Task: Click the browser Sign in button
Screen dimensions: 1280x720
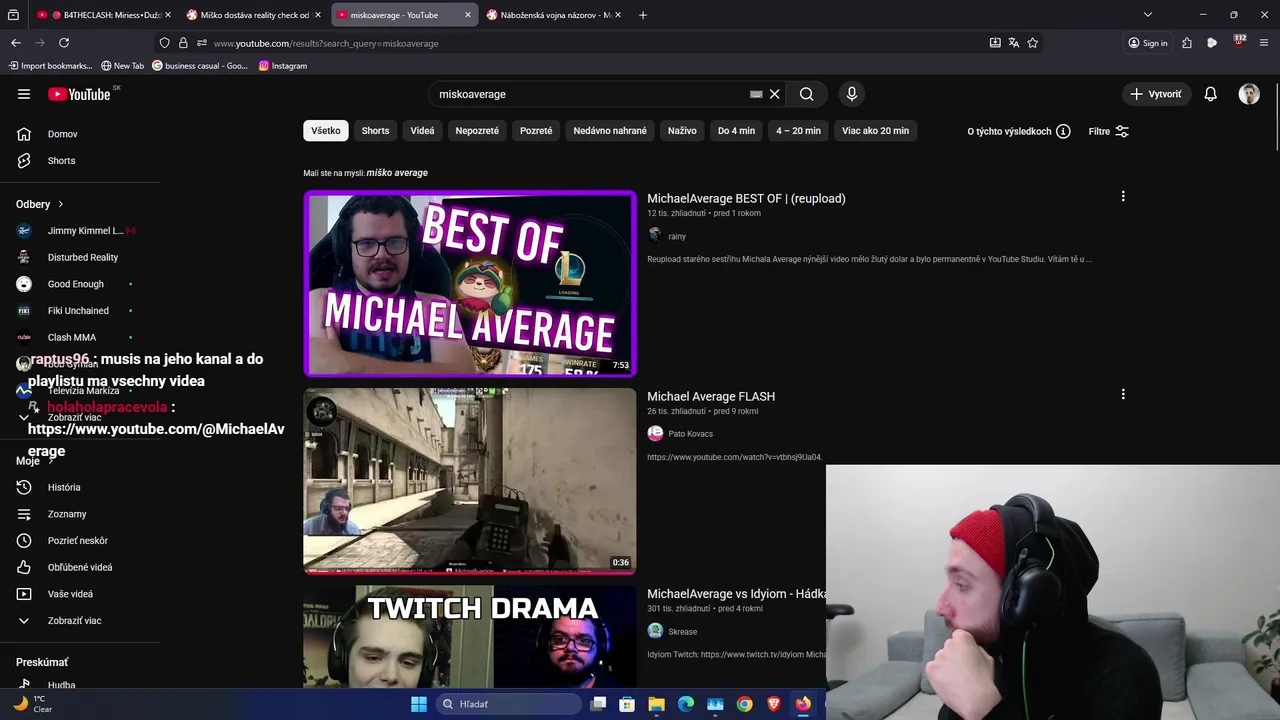Action: [1148, 43]
